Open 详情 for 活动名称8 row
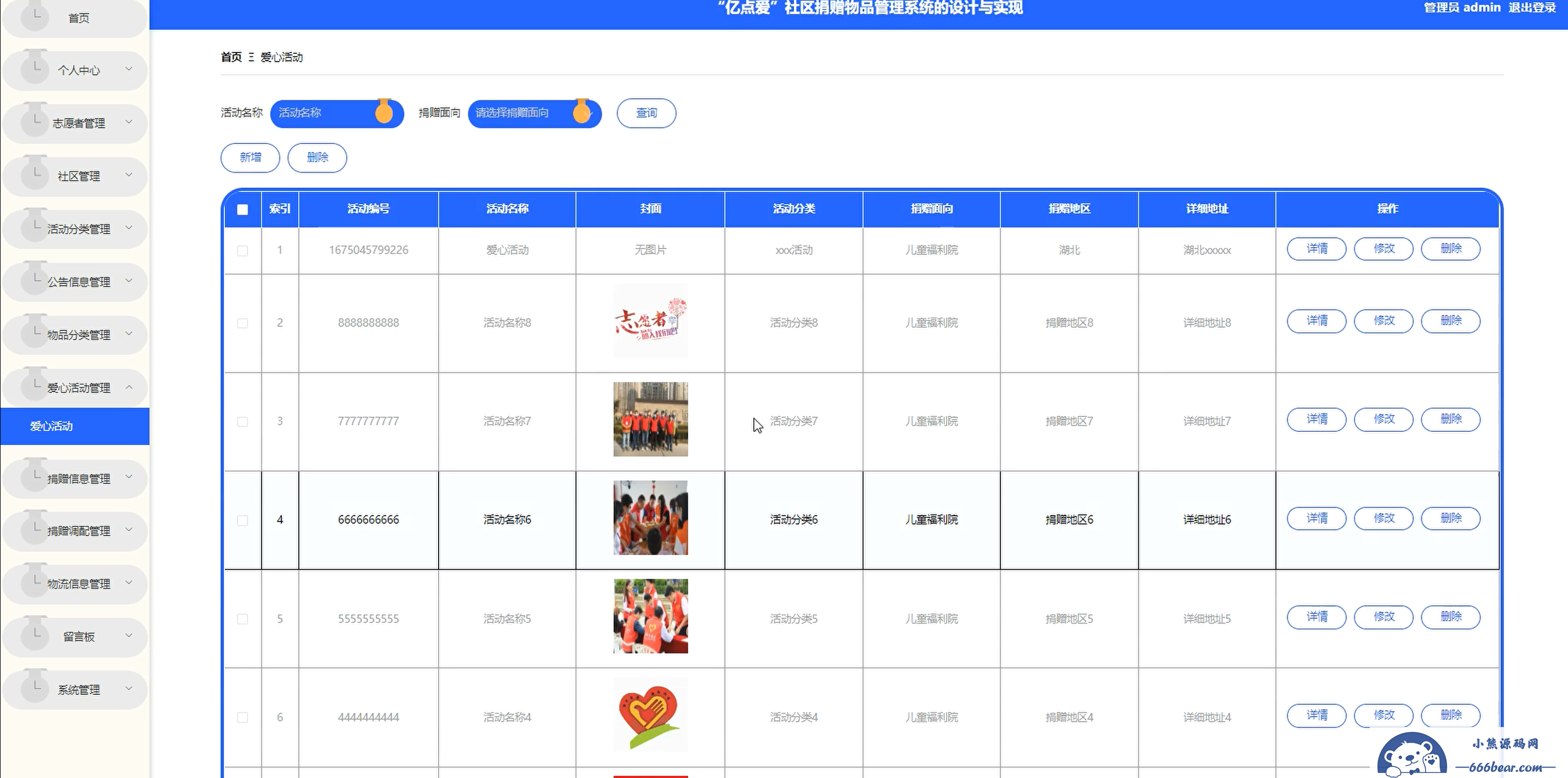The image size is (1568, 778). click(x=1317, y=321)
